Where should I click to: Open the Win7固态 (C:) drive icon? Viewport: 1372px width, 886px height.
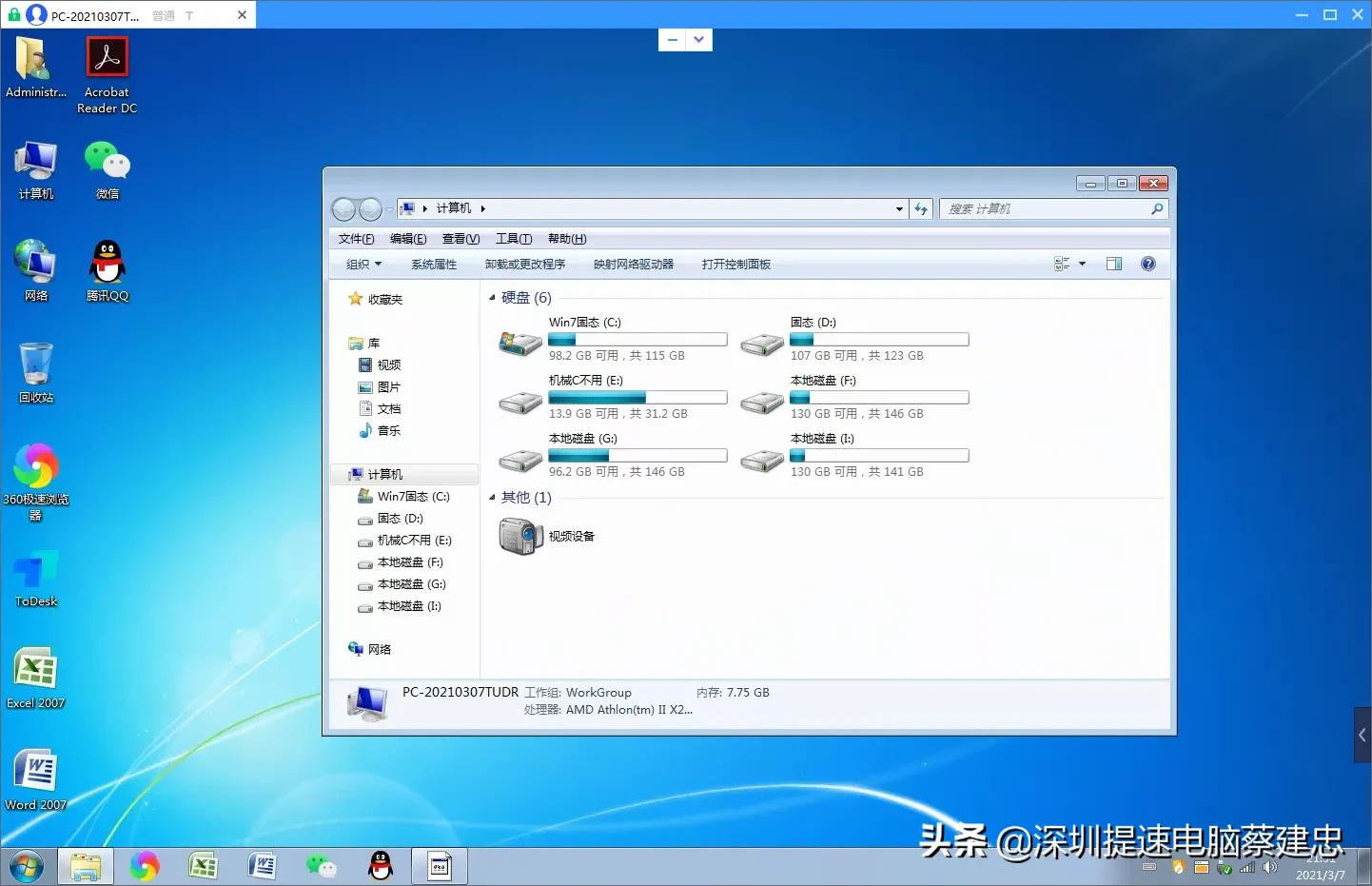520,344
